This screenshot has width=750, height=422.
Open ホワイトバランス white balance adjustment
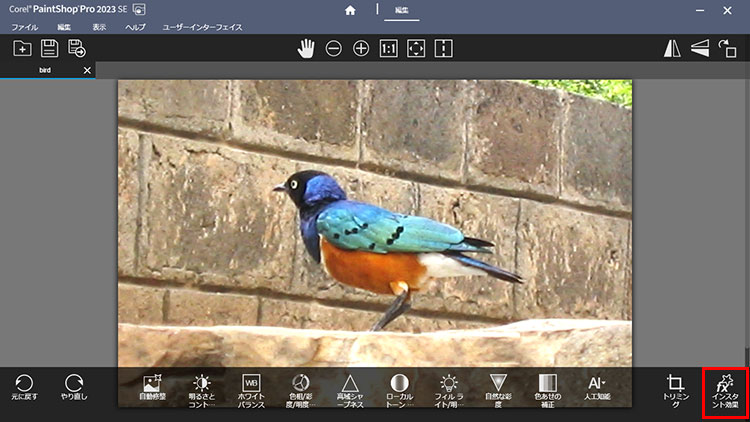point(252,388)
